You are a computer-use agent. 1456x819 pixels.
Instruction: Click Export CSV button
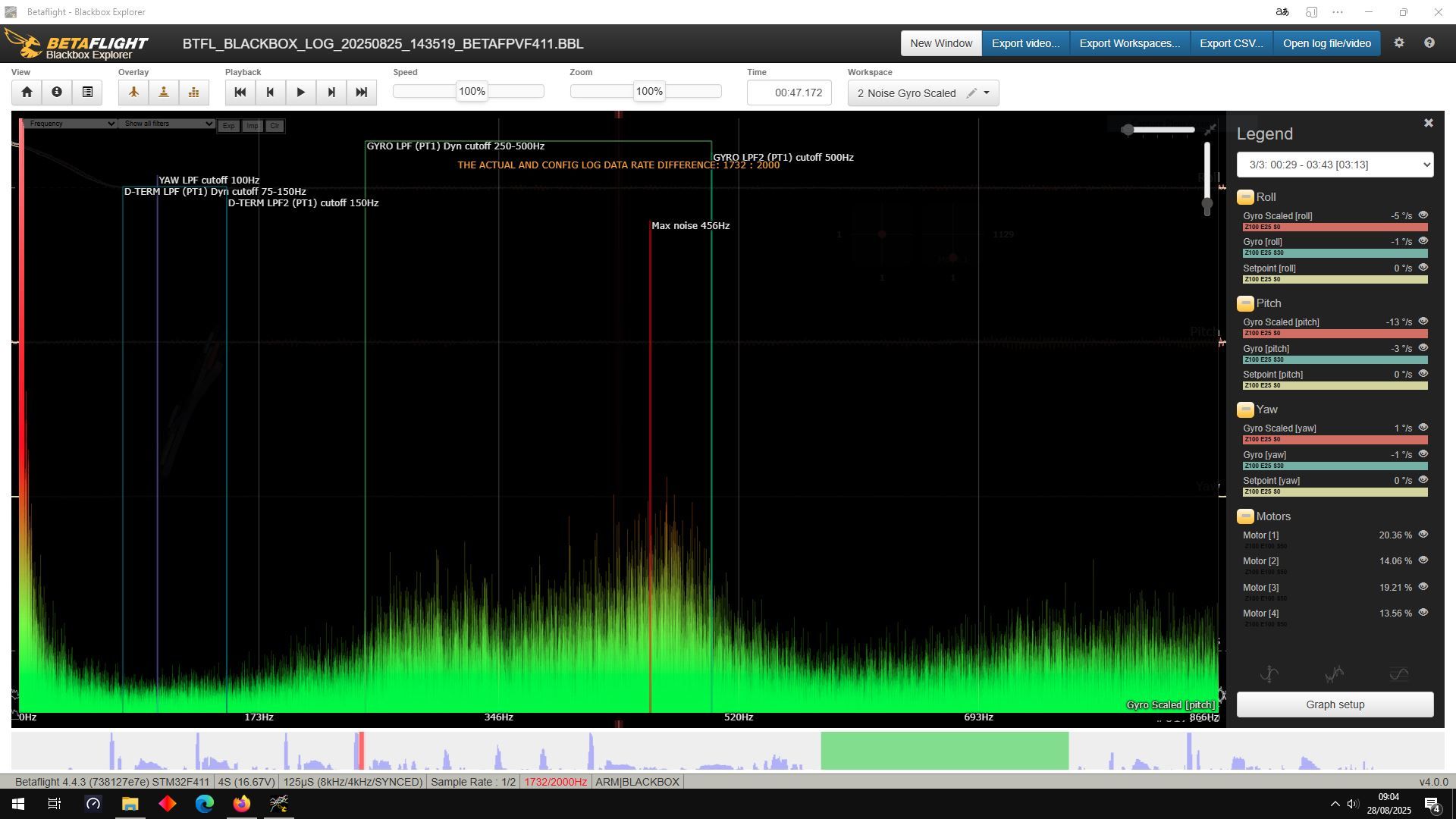click(1231, 43)
